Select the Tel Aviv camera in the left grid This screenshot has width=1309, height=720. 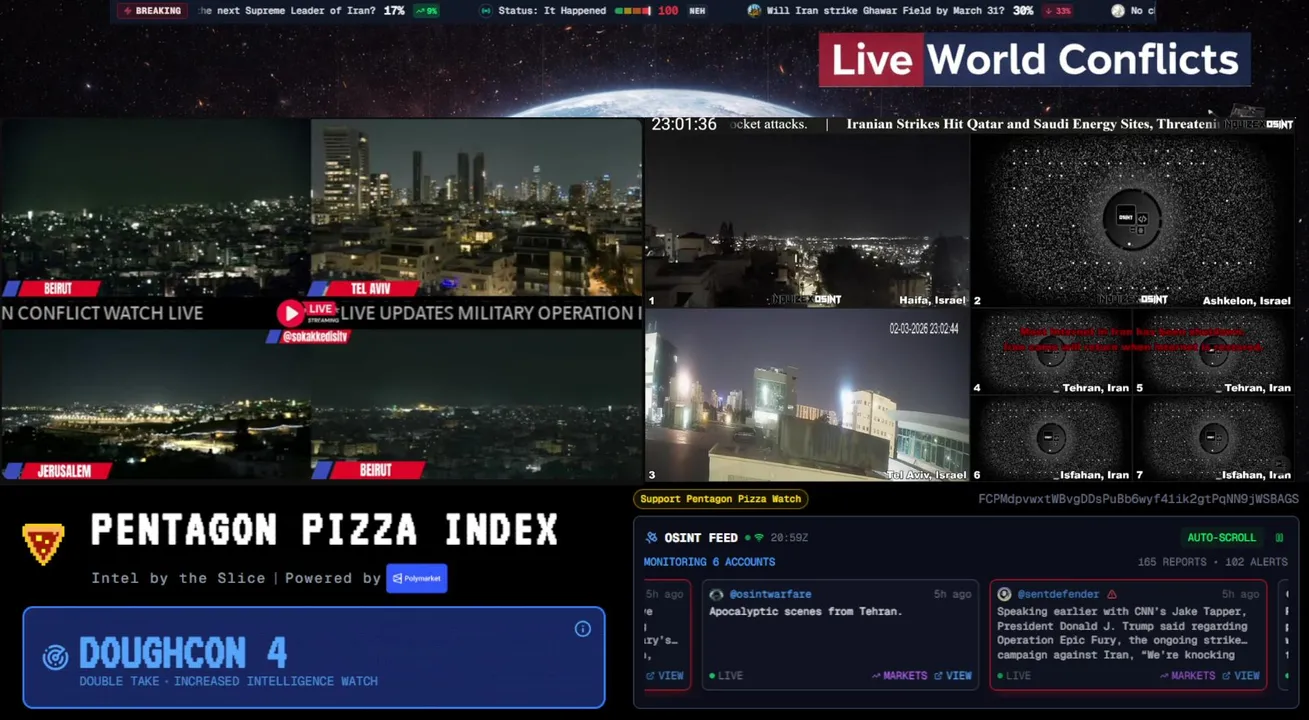point(476,208)
